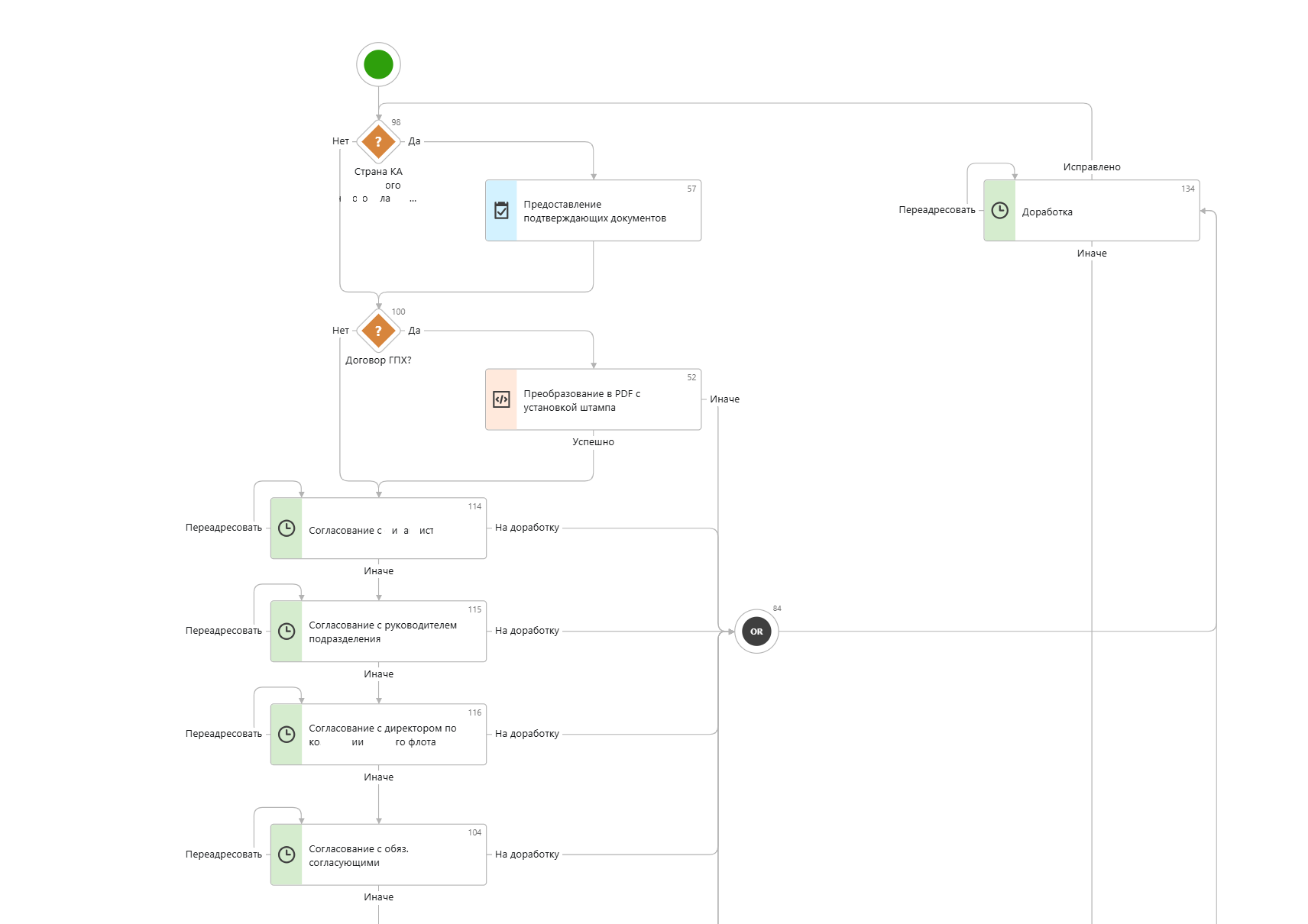Click "Успешно" label under PDF conversion
Image resolution: width=1308 pixels, height=924 pixels.
click(x=593, y=442)
